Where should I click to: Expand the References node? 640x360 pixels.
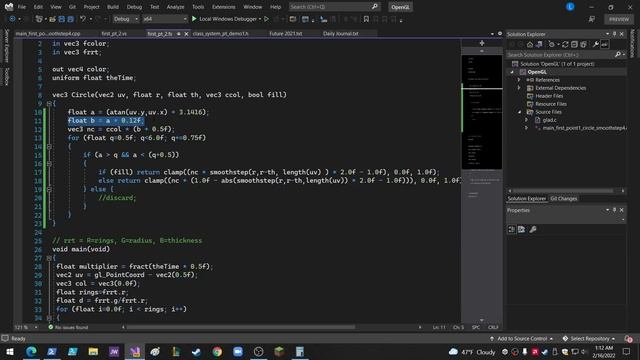(519, 80)
